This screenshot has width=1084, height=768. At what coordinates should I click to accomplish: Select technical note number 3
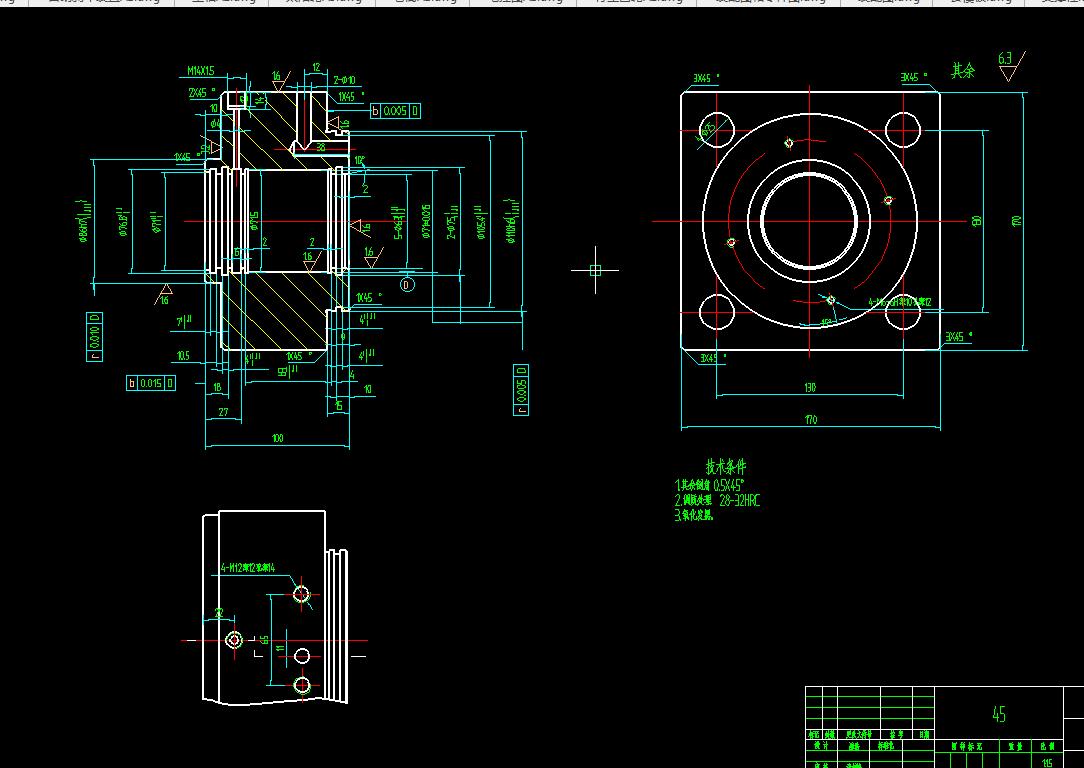[693, 515]
